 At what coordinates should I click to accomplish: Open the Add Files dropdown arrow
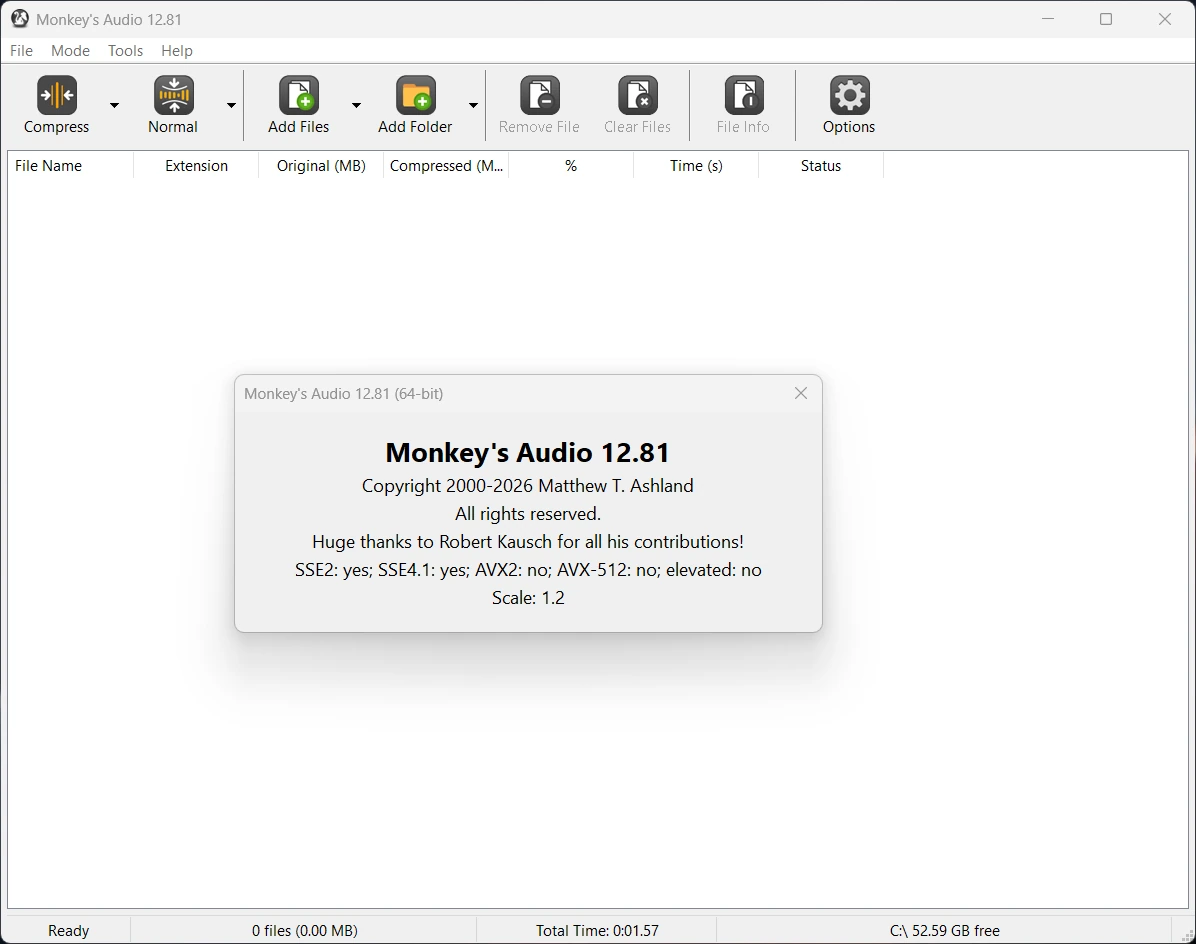356,105
